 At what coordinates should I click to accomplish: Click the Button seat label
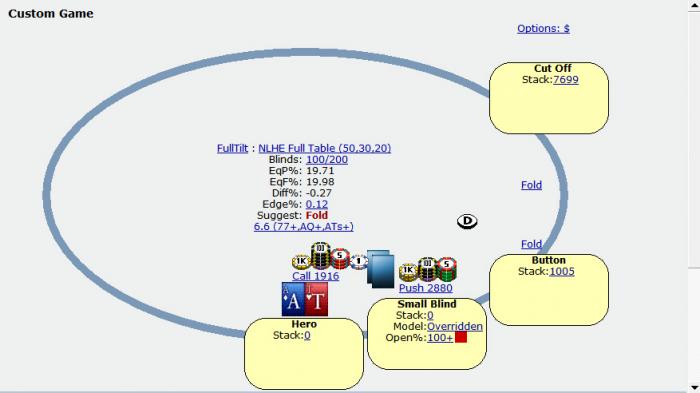point(549,260)
